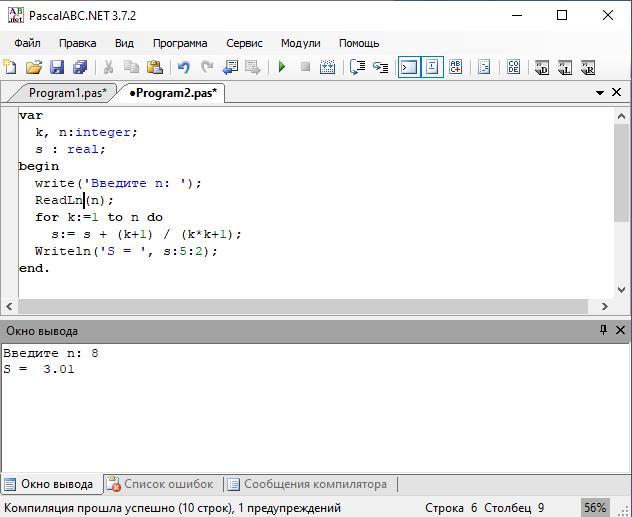Expand the Модули menu
The image size is (632, 517).
(300, 43)
